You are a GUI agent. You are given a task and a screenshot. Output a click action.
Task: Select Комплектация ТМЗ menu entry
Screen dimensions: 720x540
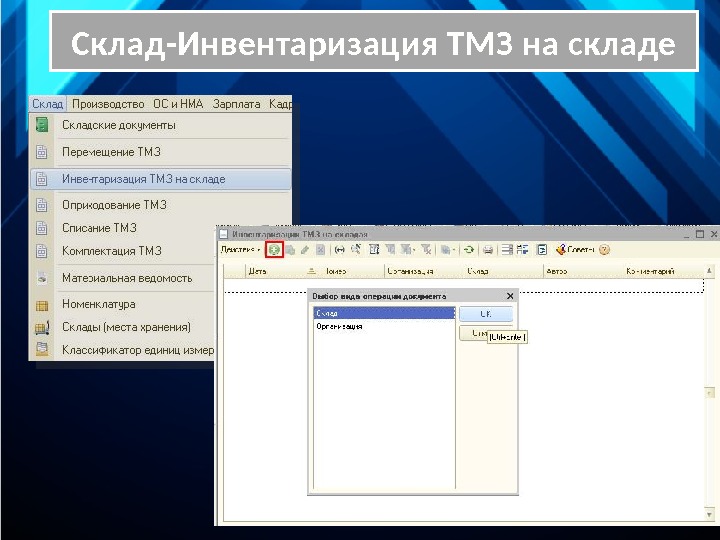(x=123, y=251)
